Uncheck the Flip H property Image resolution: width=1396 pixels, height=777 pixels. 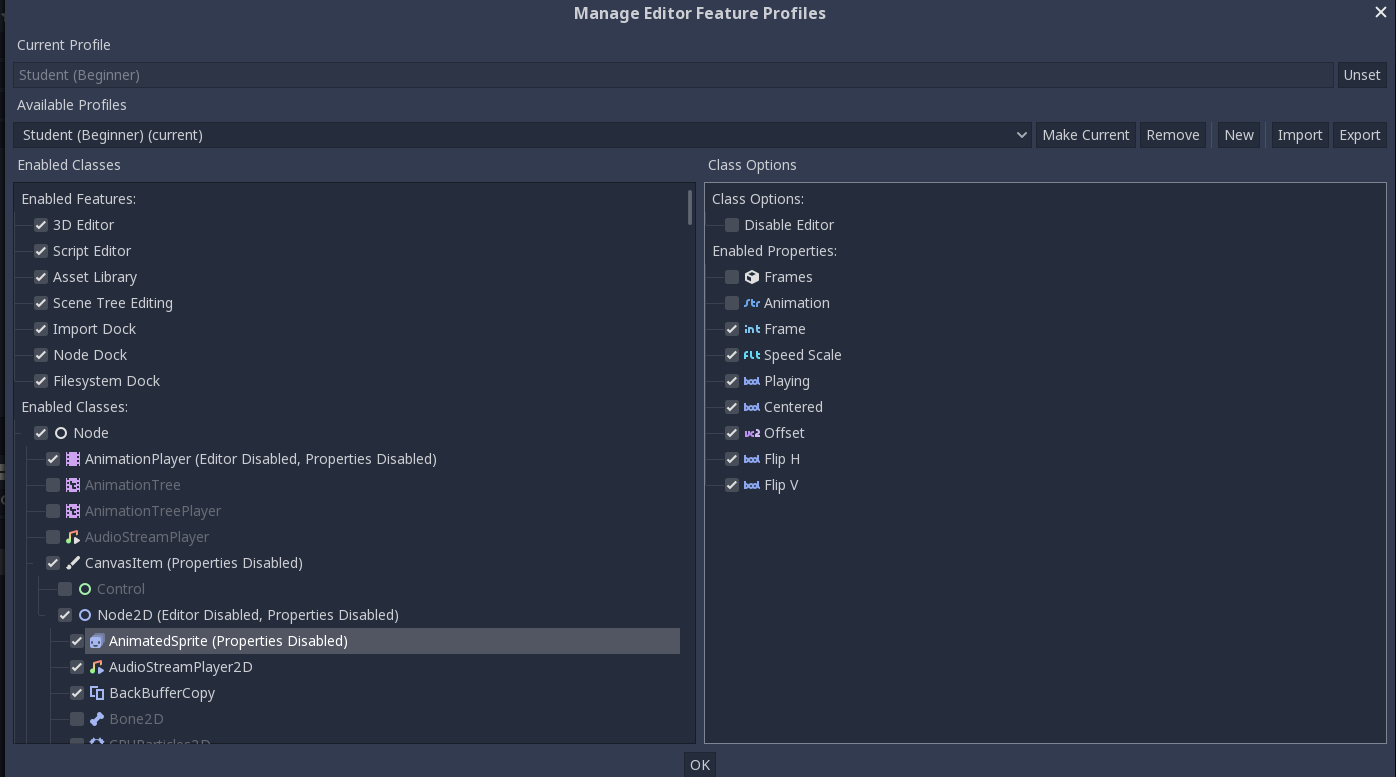click(x=732, y=459)
